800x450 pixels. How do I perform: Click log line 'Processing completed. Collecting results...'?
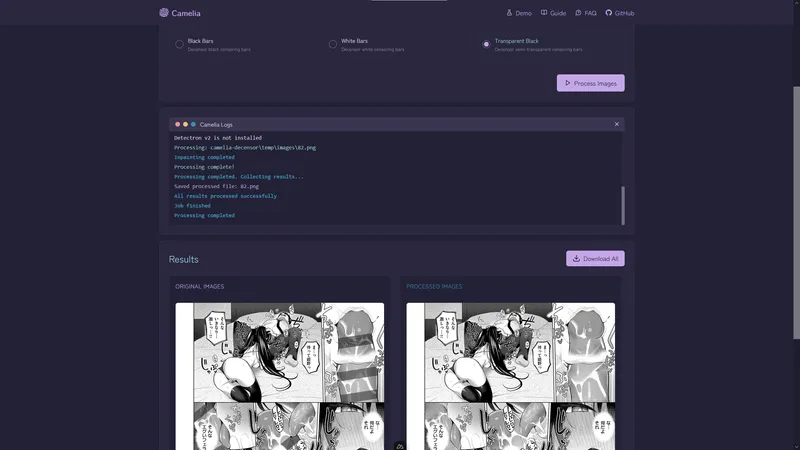(x=238, y=177)
